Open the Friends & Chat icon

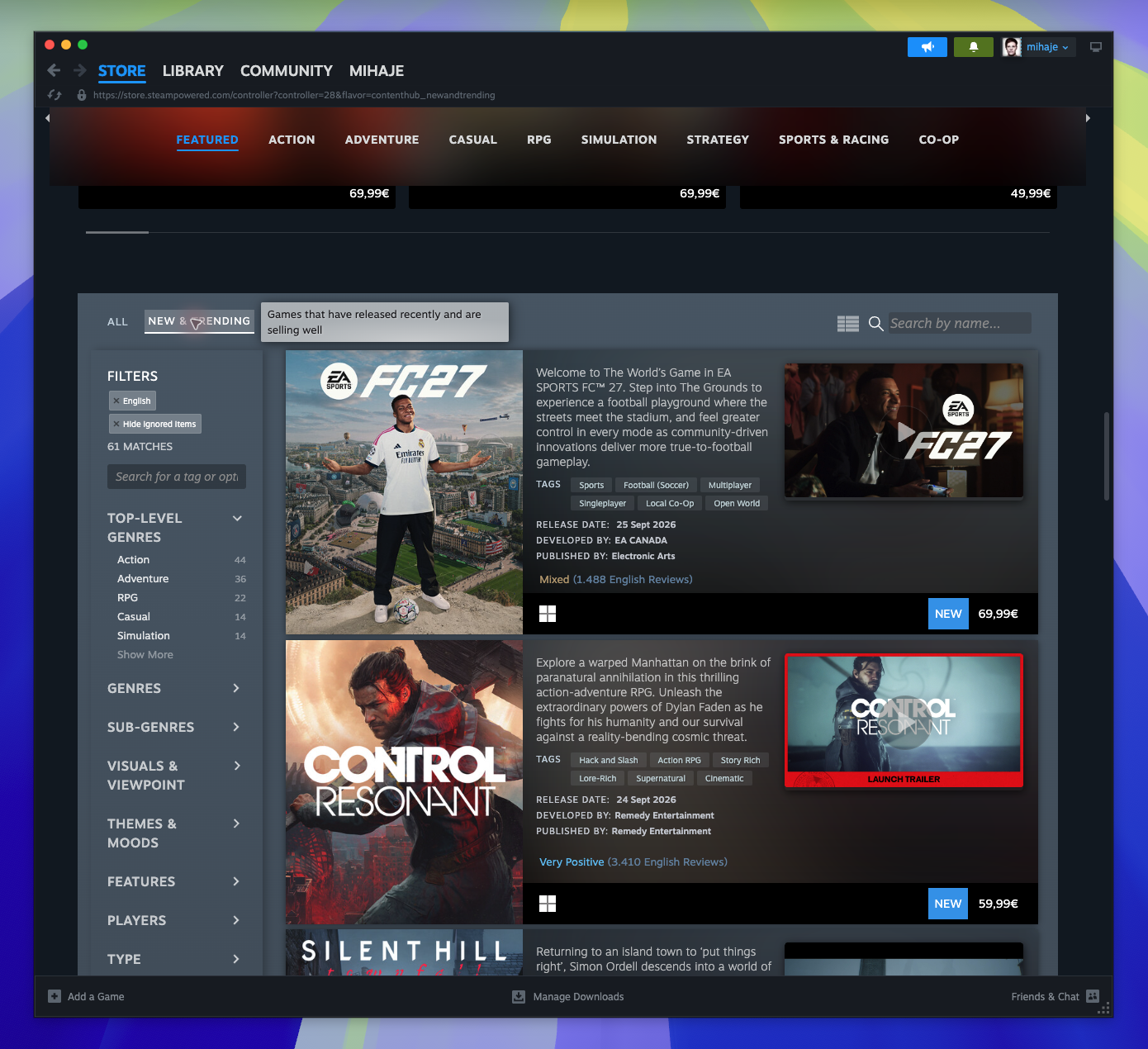pos(1093,996)
